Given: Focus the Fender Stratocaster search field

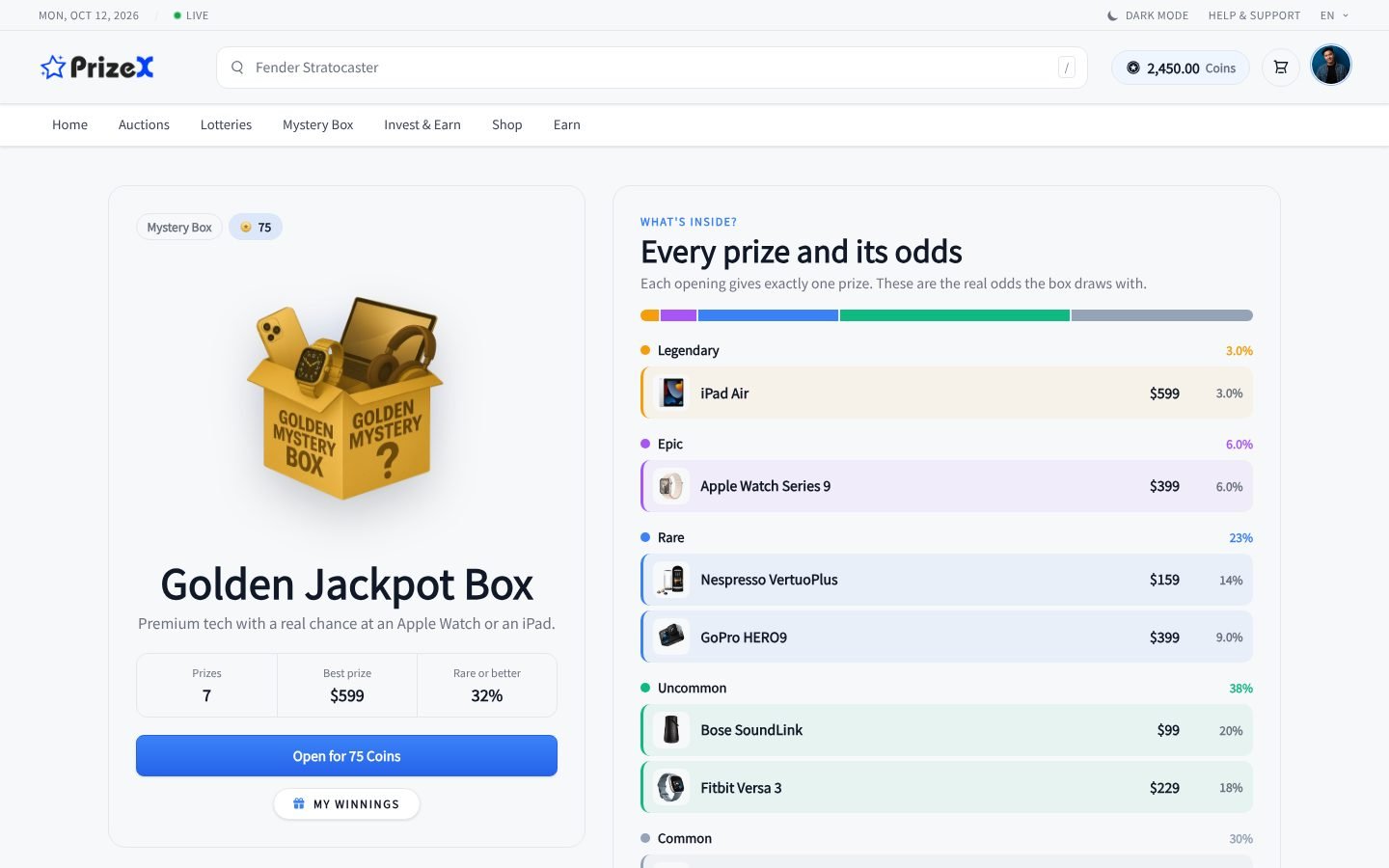Looking at the screenshot, I should [x=652, y=68].
